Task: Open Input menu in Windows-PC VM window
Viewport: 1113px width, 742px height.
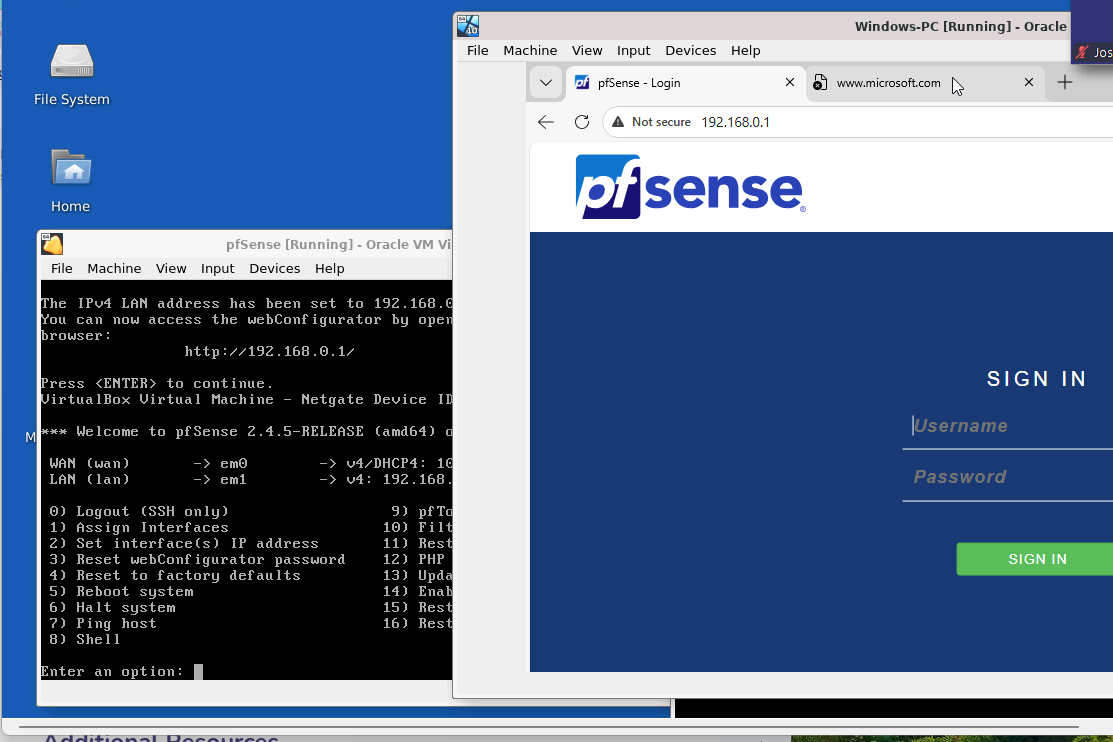Action: [633, 50]
